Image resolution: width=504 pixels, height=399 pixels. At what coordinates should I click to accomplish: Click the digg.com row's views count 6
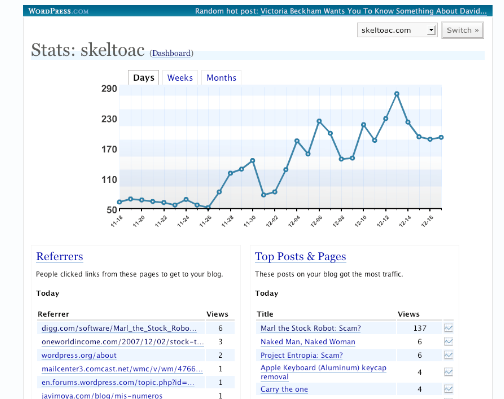[220, 328]
